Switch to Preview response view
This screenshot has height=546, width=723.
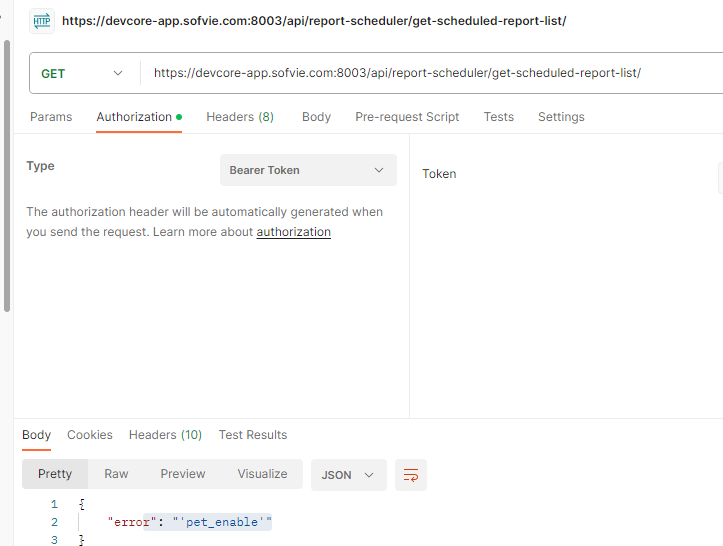click(x=183, y=474)
